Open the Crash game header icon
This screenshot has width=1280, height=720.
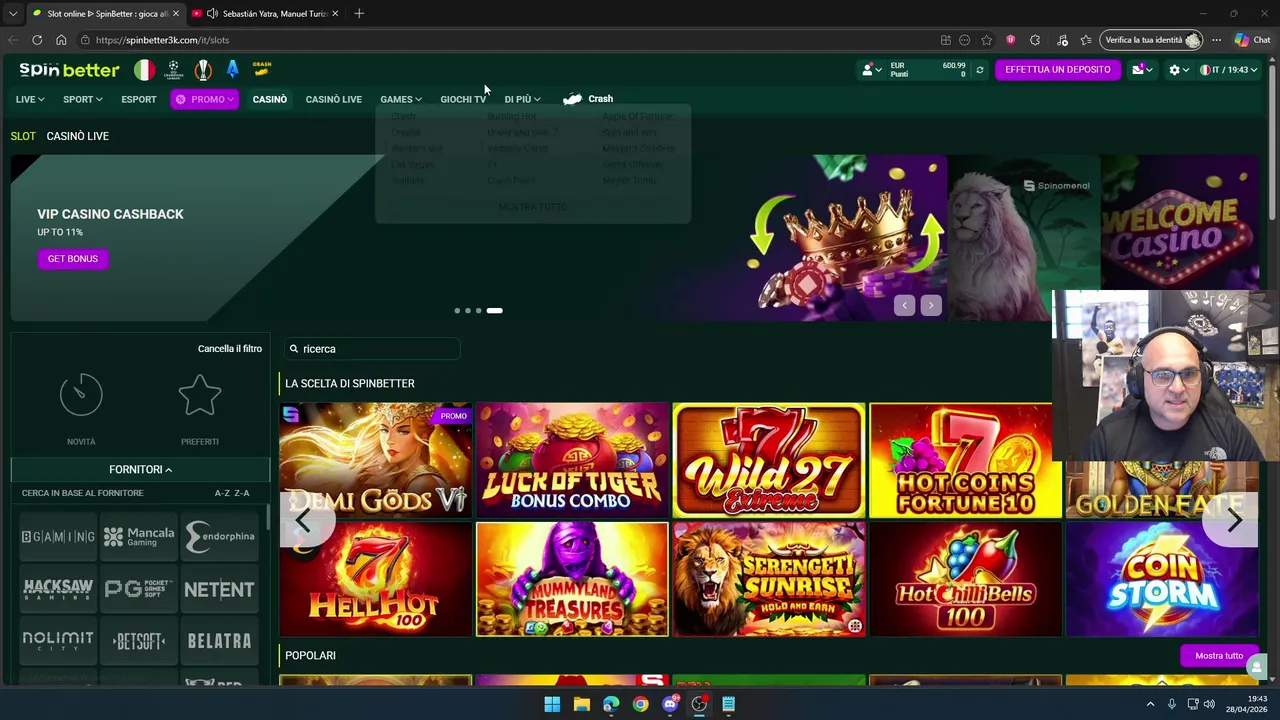[262, 69]
